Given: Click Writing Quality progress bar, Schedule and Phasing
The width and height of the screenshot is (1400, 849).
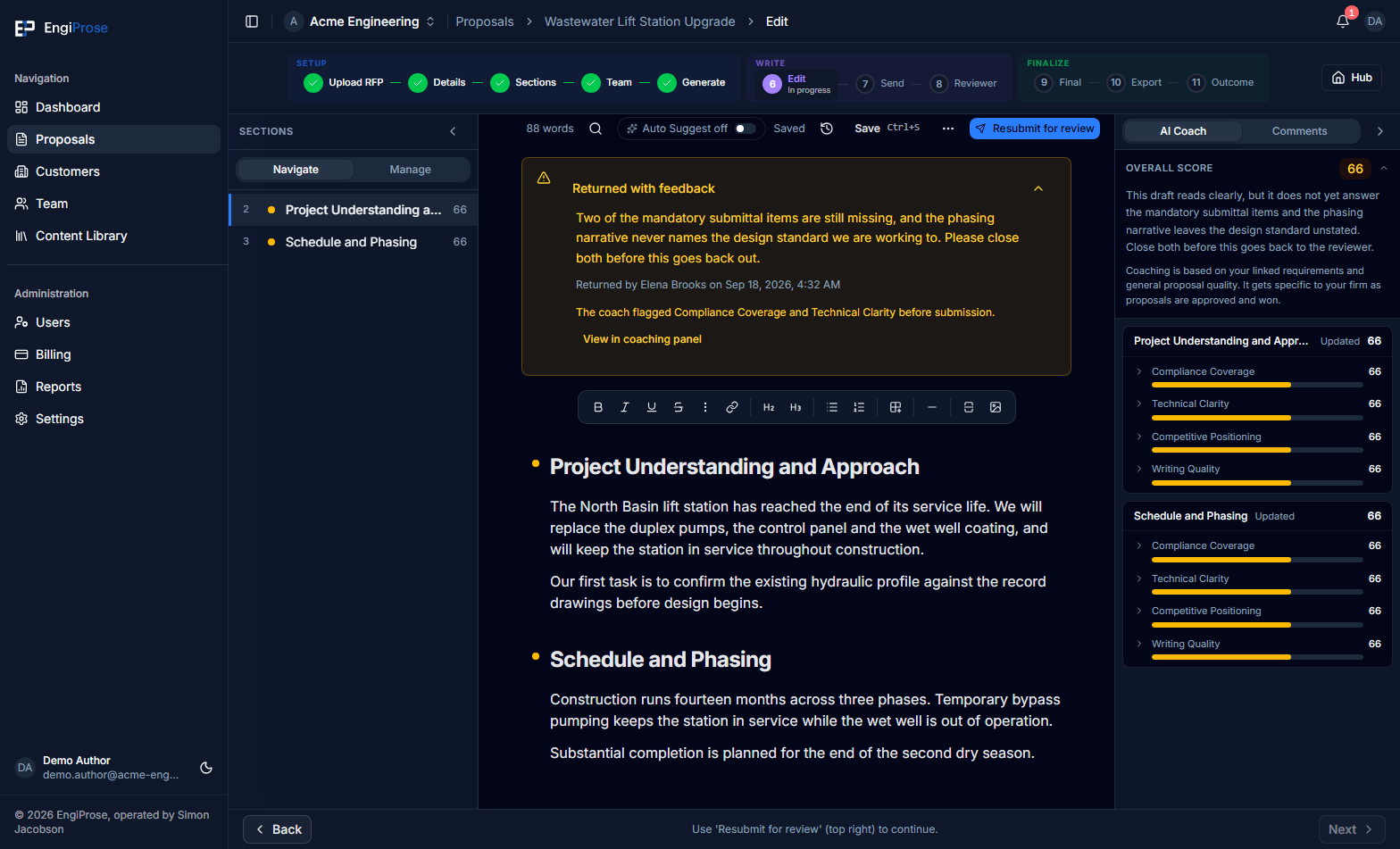Looking at the screenshot, I should [x=1257, y=657].
